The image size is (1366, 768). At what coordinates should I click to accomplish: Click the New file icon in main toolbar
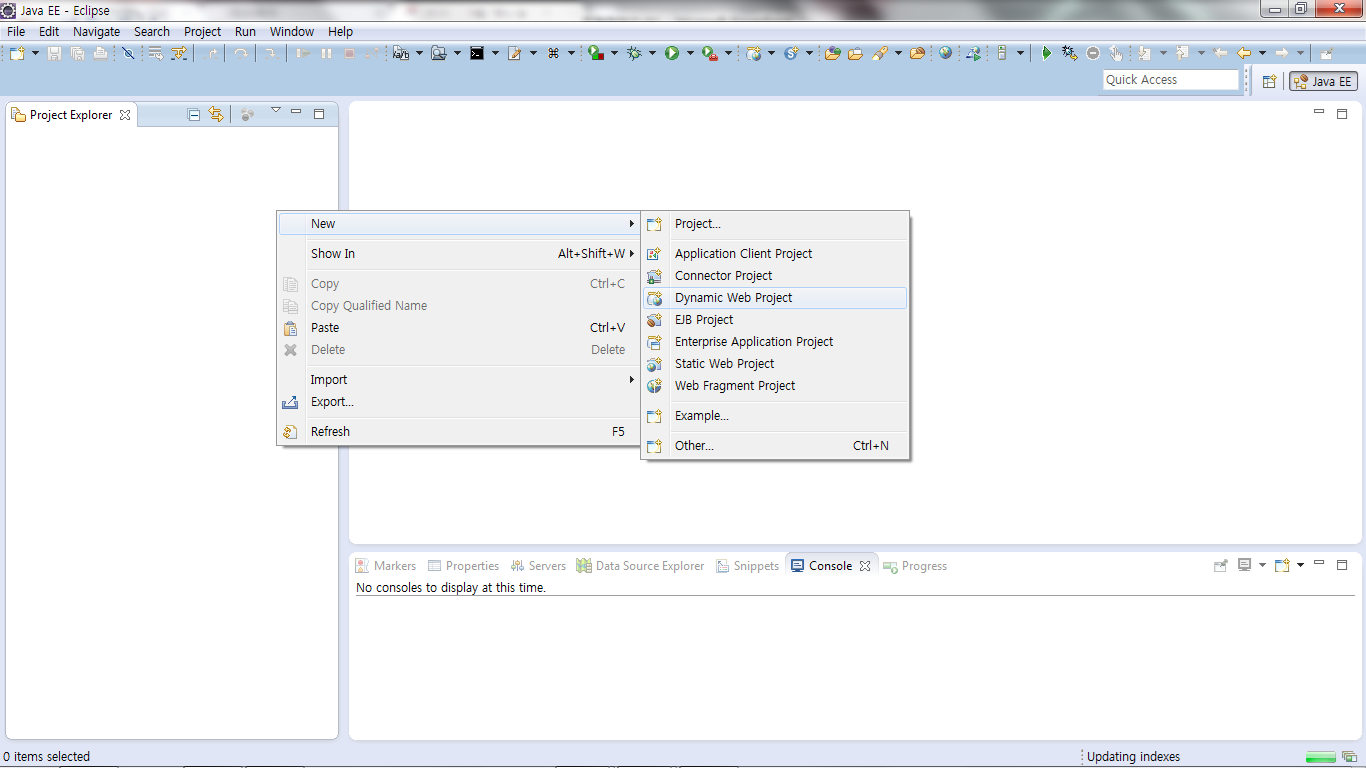(x=17, y=53)
